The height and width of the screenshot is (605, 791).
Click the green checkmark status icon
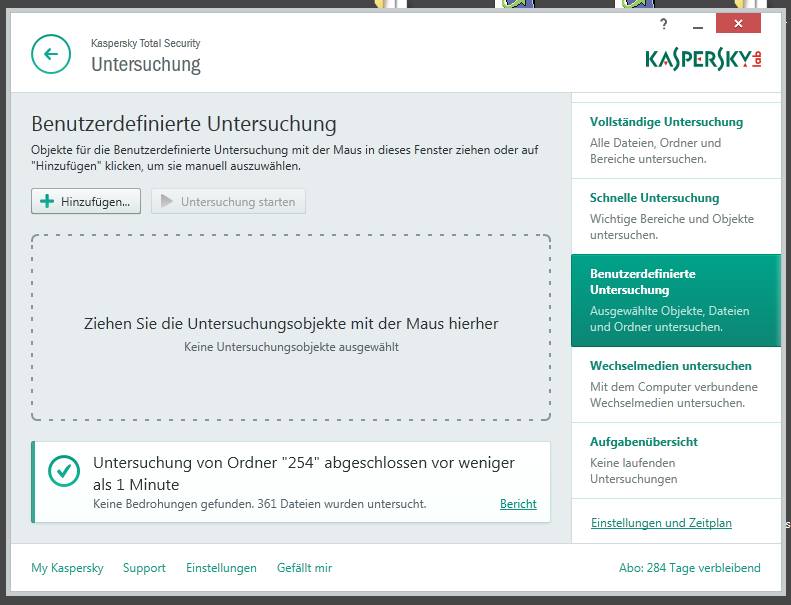64,471
